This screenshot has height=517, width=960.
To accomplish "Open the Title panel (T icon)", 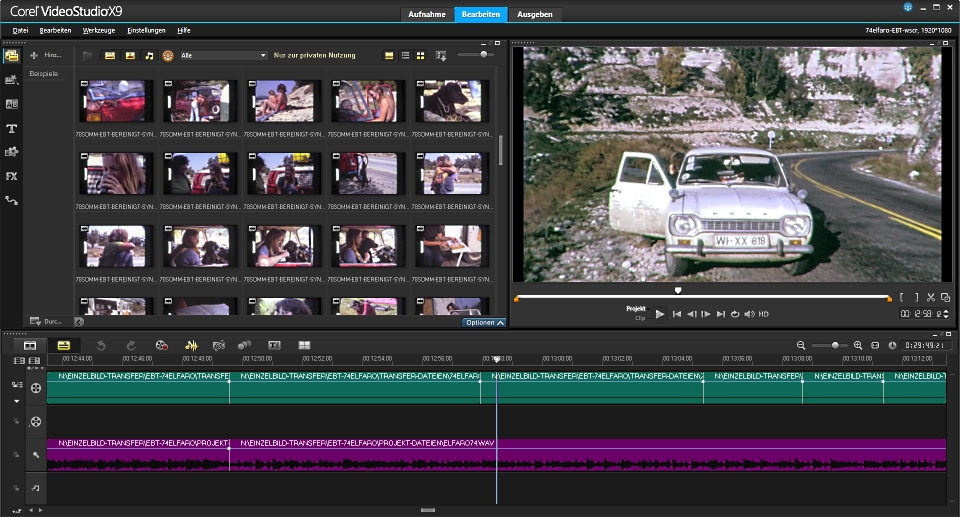I will click(x=12, y=129).
